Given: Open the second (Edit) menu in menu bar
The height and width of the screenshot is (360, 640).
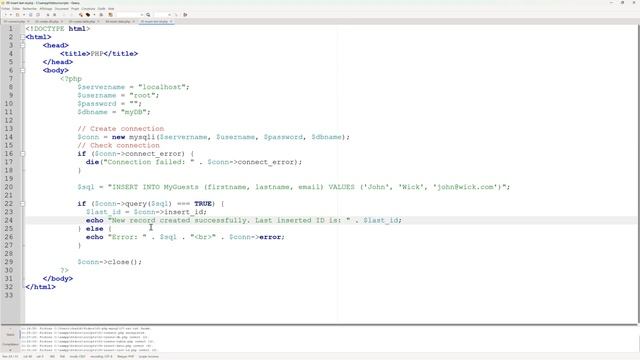Looking at the screenshot, I should pos(16,9).
